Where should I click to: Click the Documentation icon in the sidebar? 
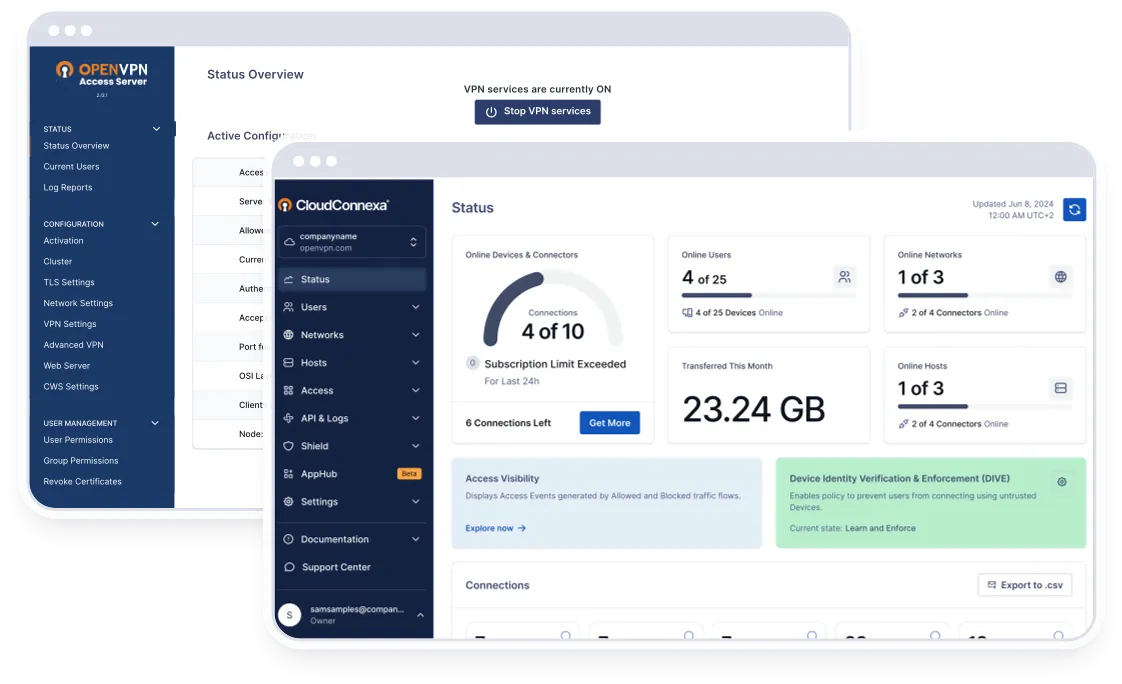[288, 539]
